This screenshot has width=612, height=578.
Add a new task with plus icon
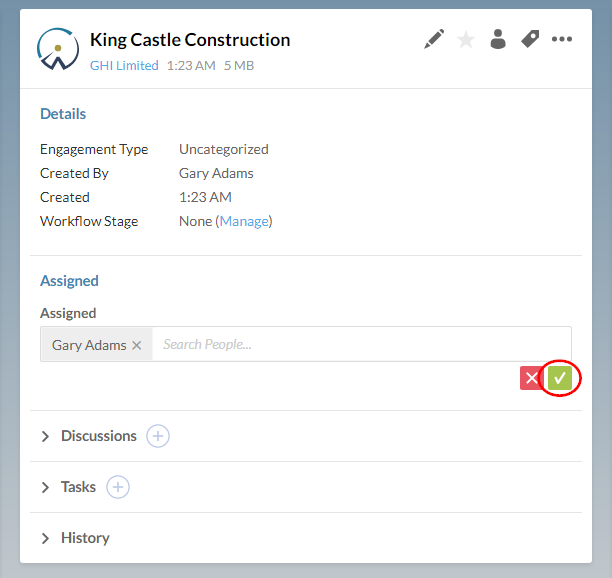118,487
